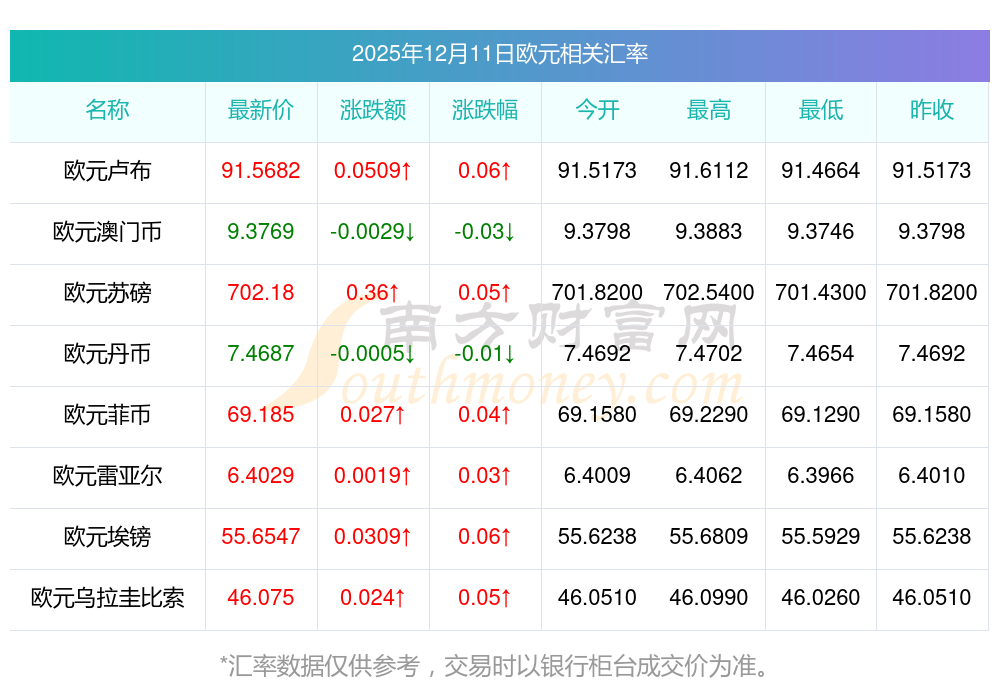Click the 涨跌幅 column header
1000x697 pixels.
485,110
